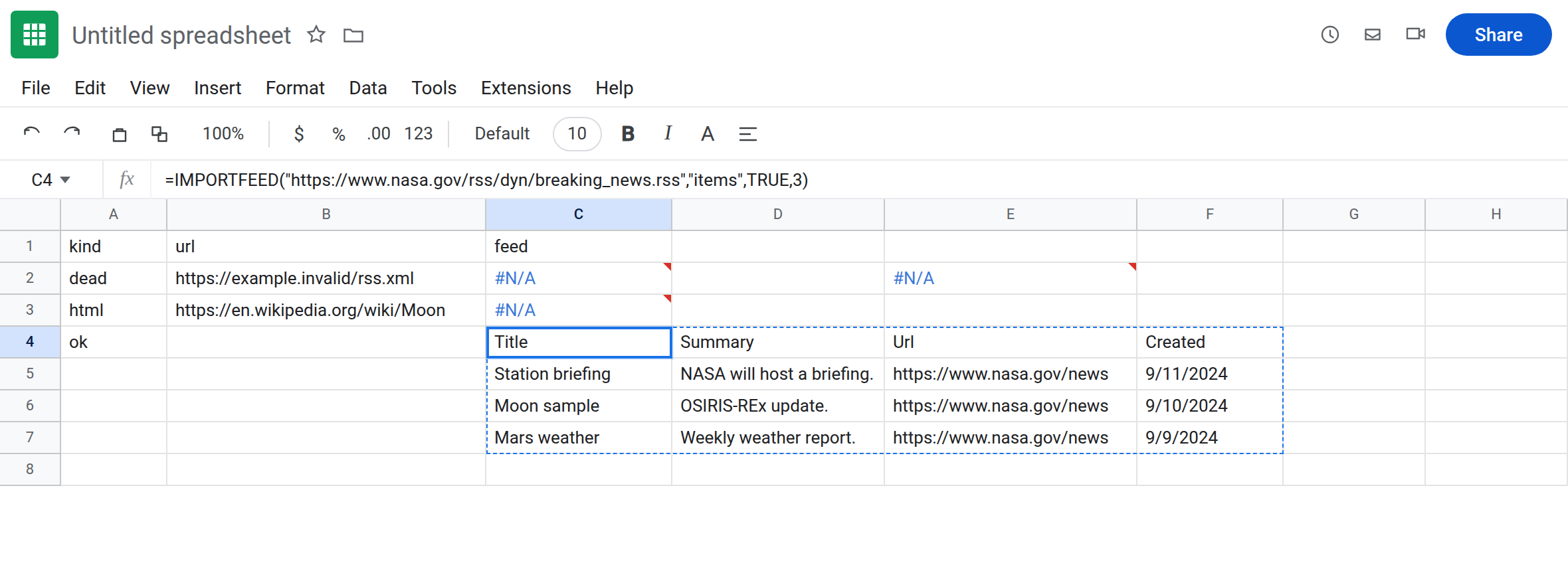
Task: Click the move-to-folder icon
Action: 353,35
